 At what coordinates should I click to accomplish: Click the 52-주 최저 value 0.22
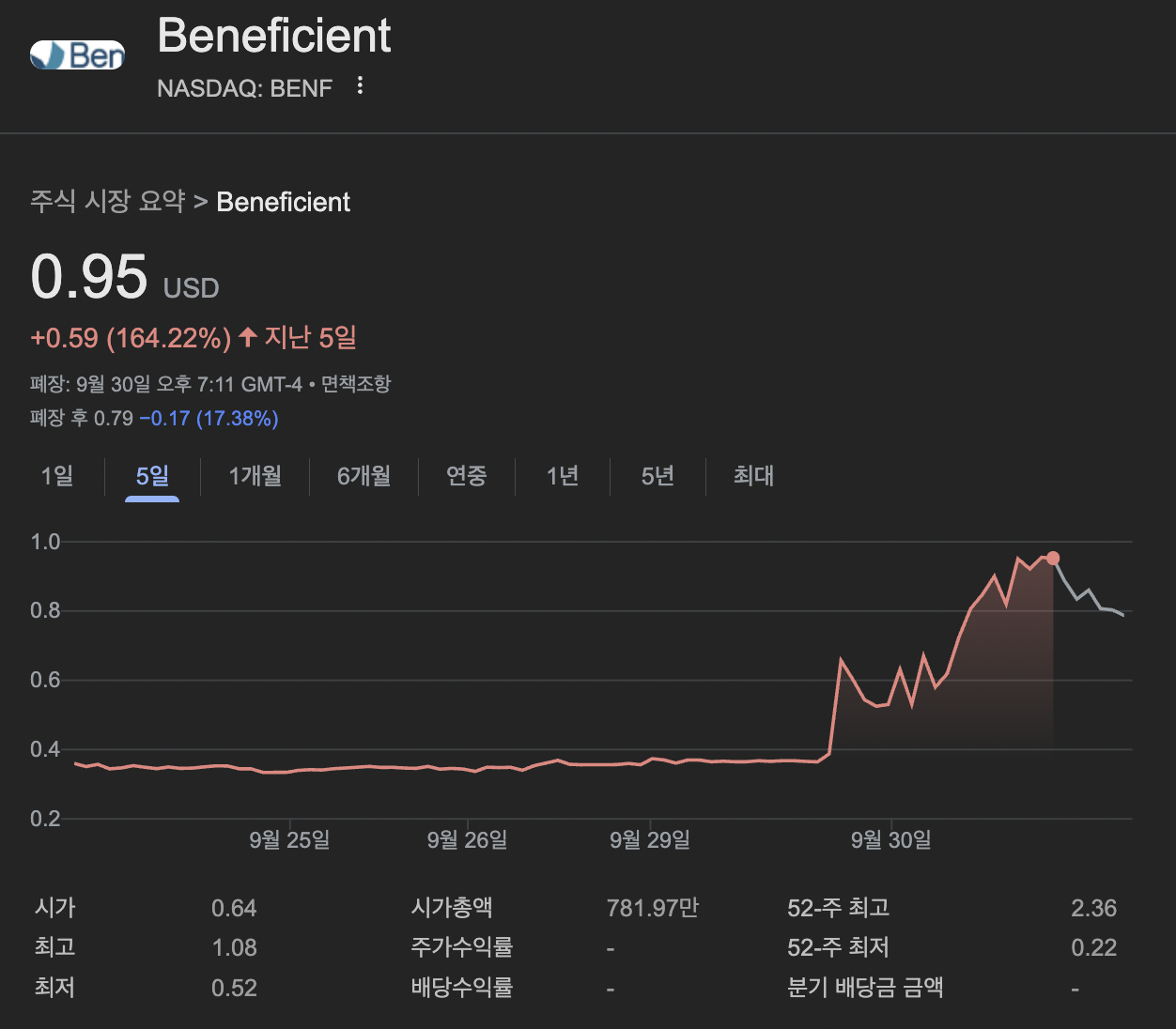point(1094,947)
